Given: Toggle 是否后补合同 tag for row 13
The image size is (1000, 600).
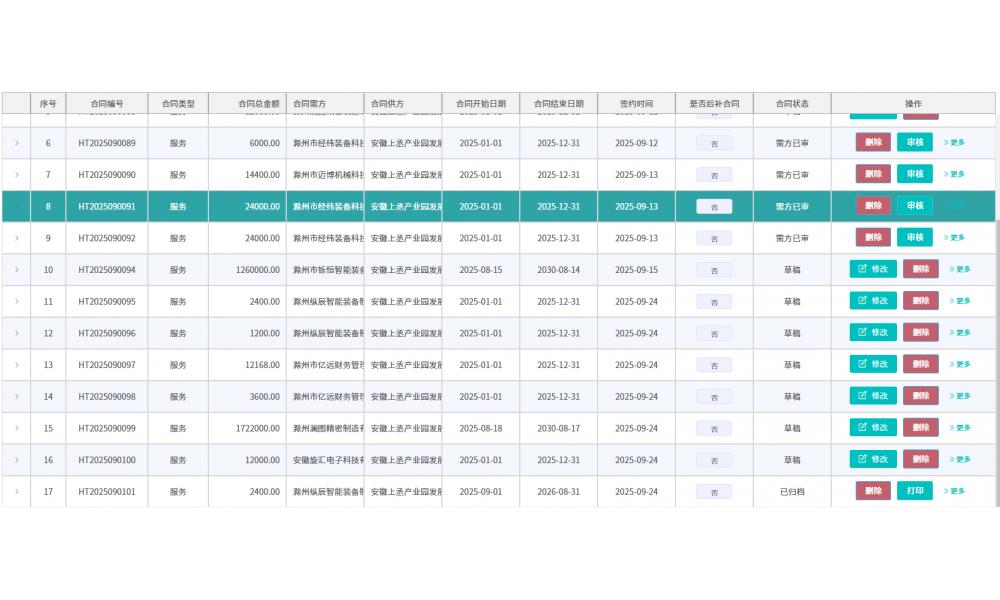Looking at the screenshot, I should coord(714,365).
